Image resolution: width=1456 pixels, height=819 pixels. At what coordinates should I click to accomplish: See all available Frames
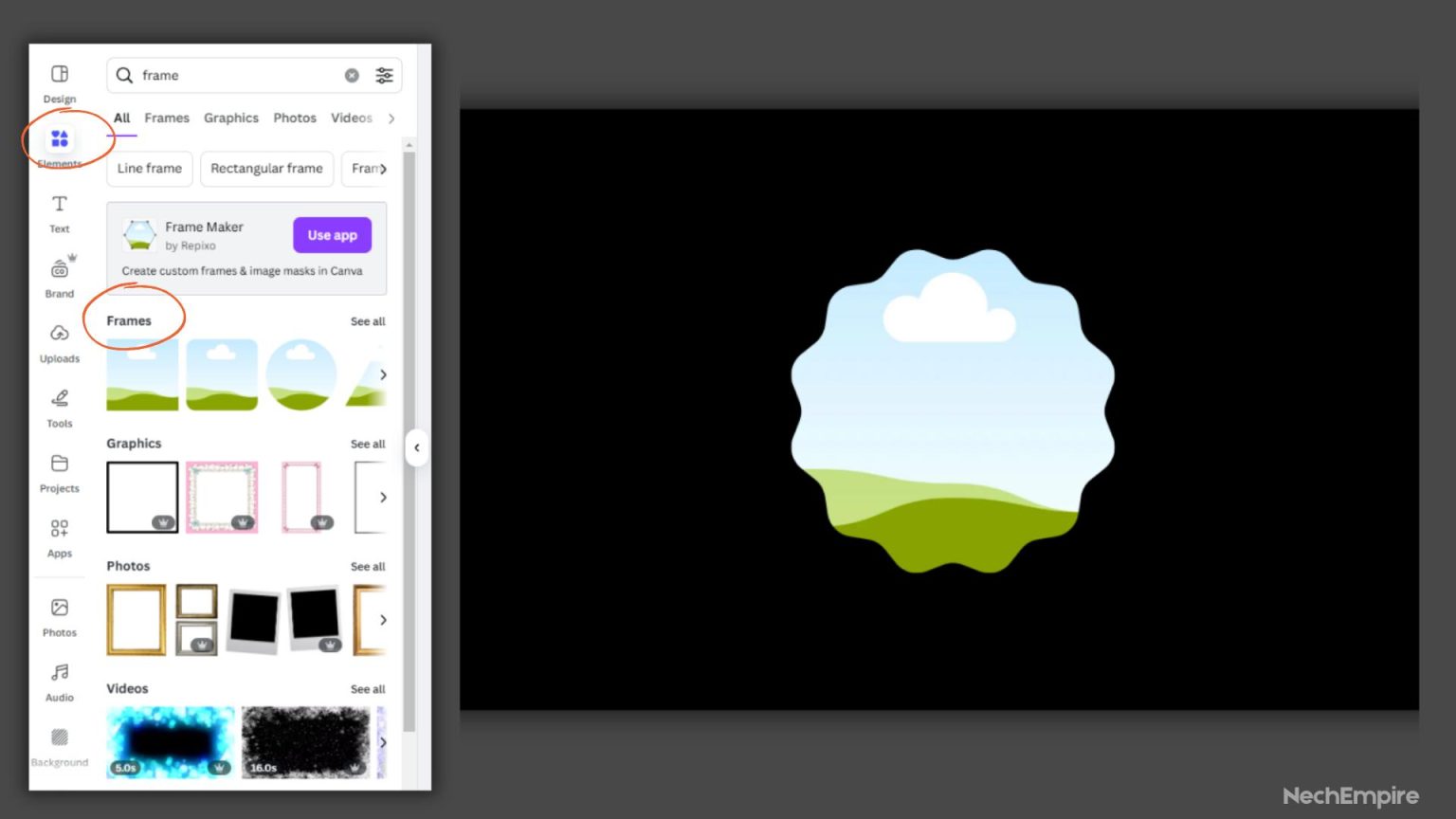click(368, 321)
